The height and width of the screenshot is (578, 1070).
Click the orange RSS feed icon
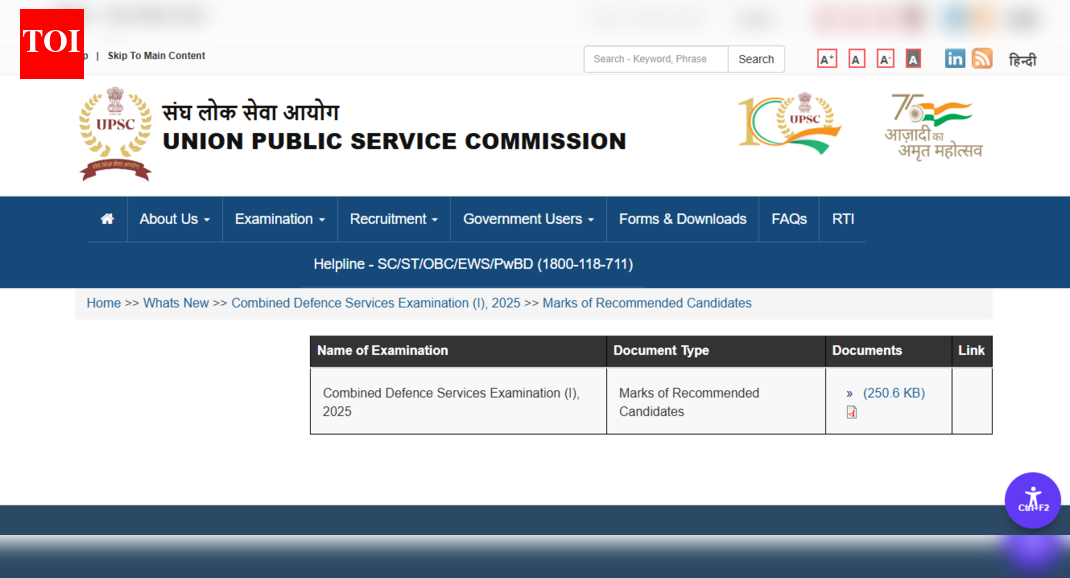[x=982, y=59]
